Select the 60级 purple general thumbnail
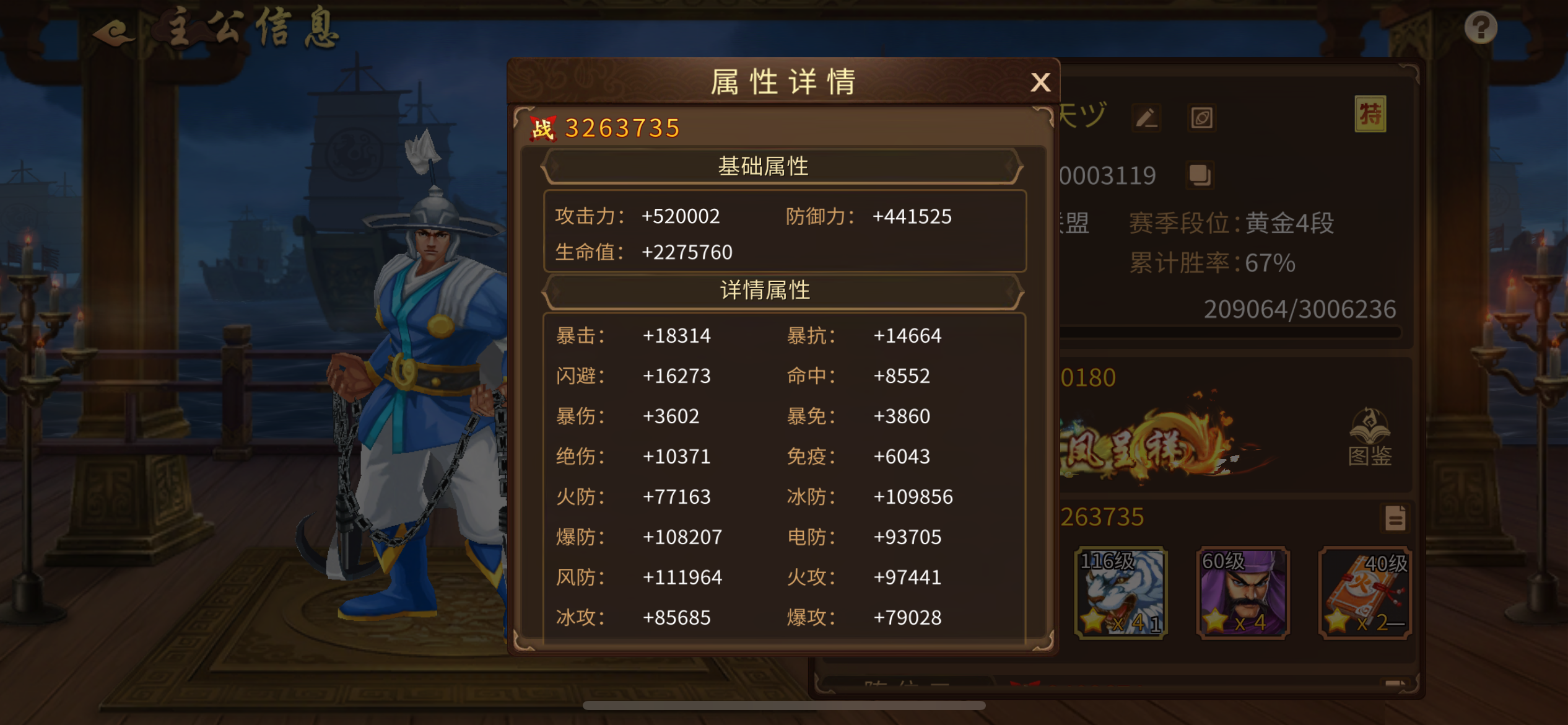Image resolution: width=1568 pixels, height=725 pixels. pos(1243,593)
